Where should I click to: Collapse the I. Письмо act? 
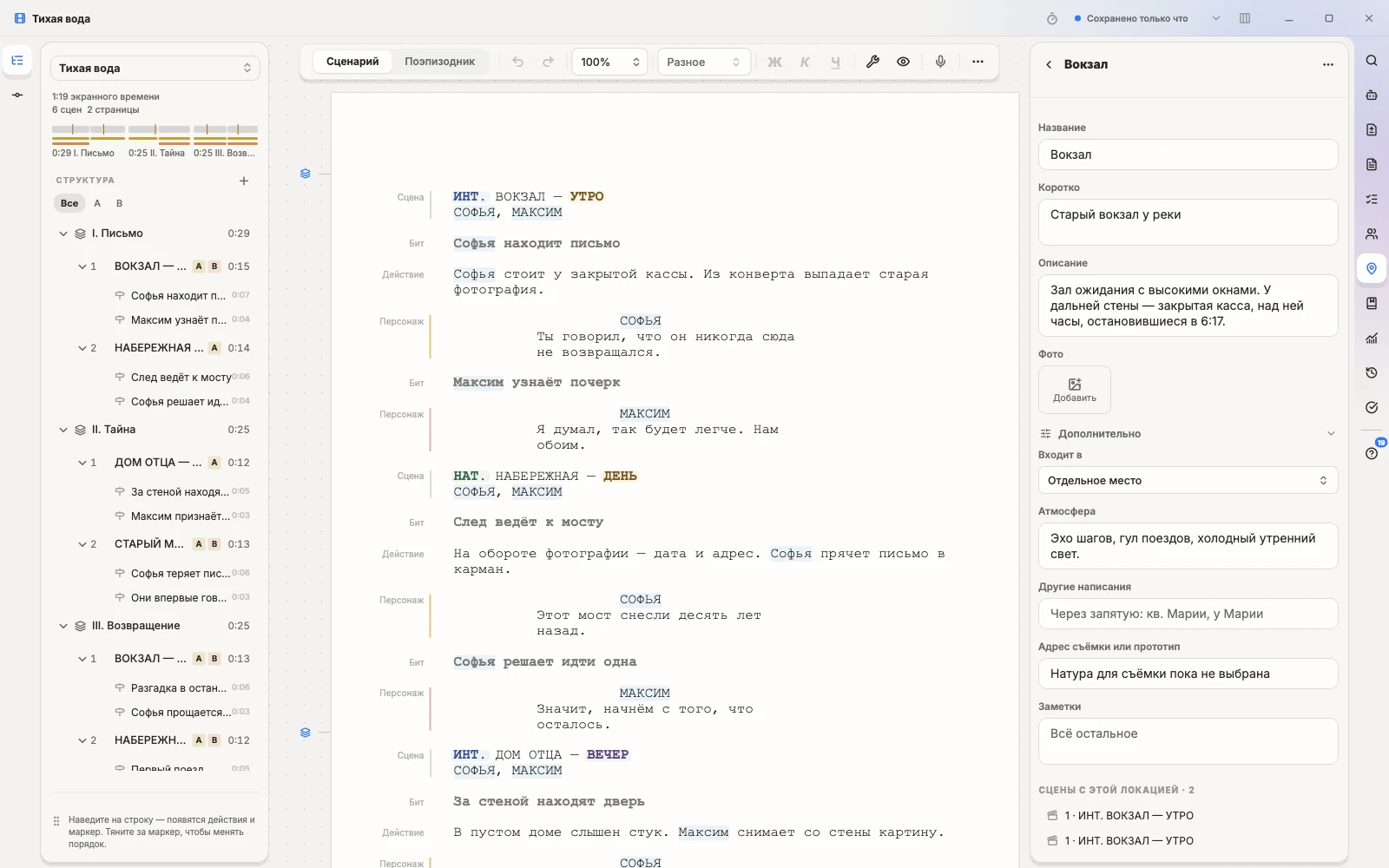[x=63, y=233]
